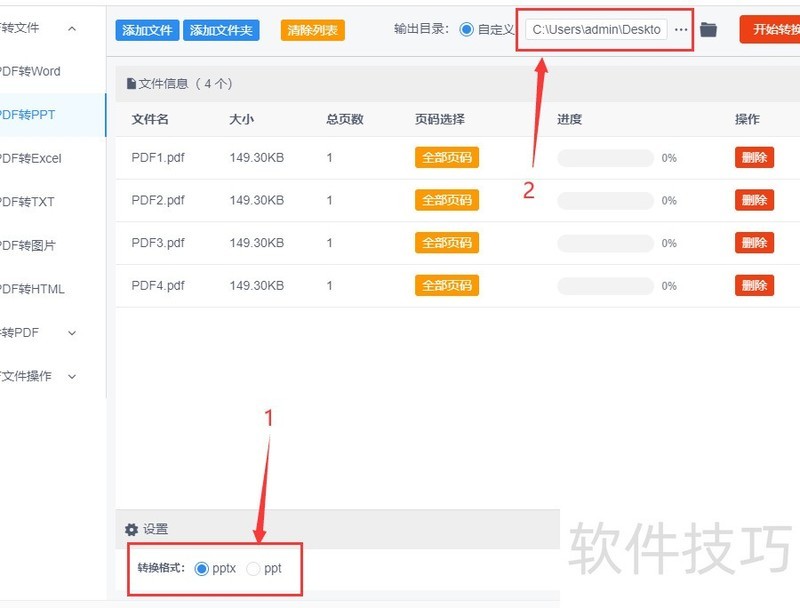Click the 添加文件 button
800x608 pixels.
pyautogui.click(x=146, y=29)
